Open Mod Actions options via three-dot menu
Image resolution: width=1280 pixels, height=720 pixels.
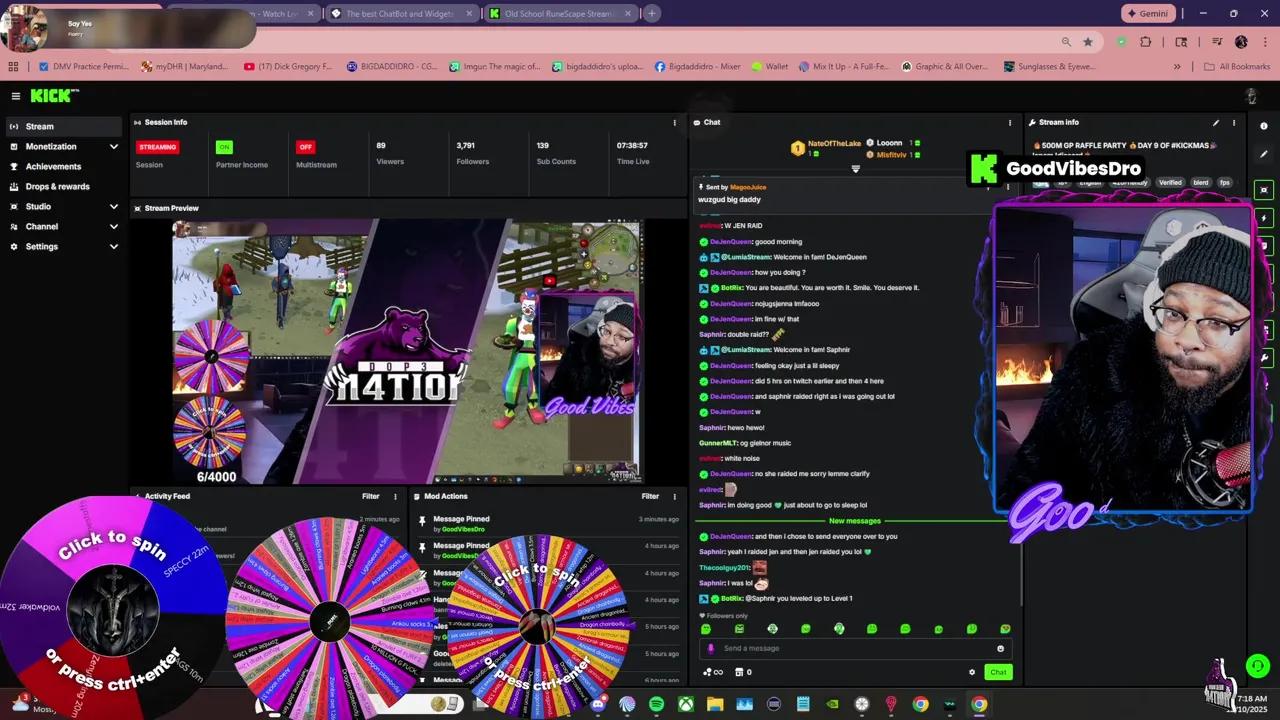click(x=674, y=495)
